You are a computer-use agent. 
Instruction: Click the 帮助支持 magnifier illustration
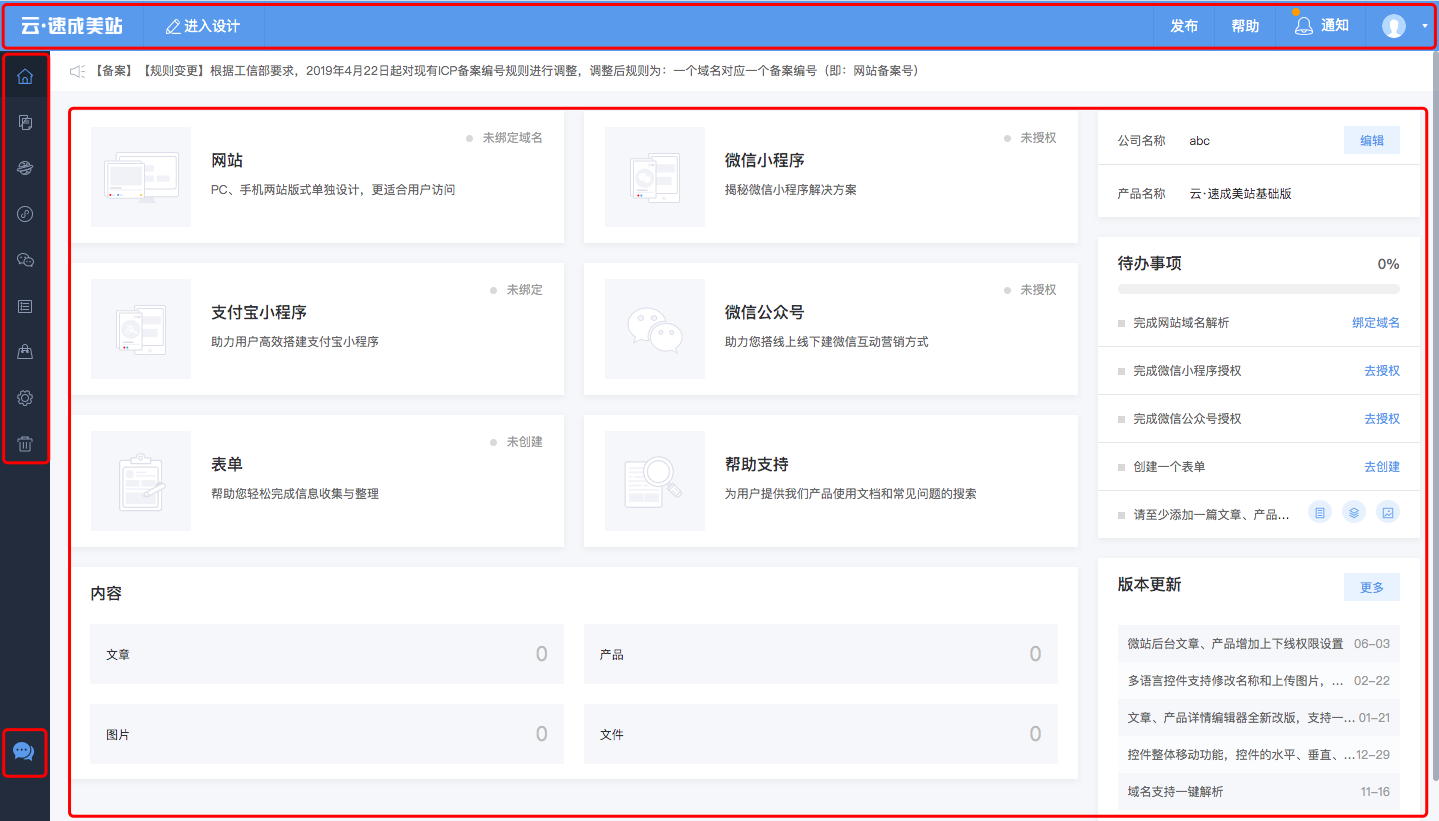(x=655, y=481)
